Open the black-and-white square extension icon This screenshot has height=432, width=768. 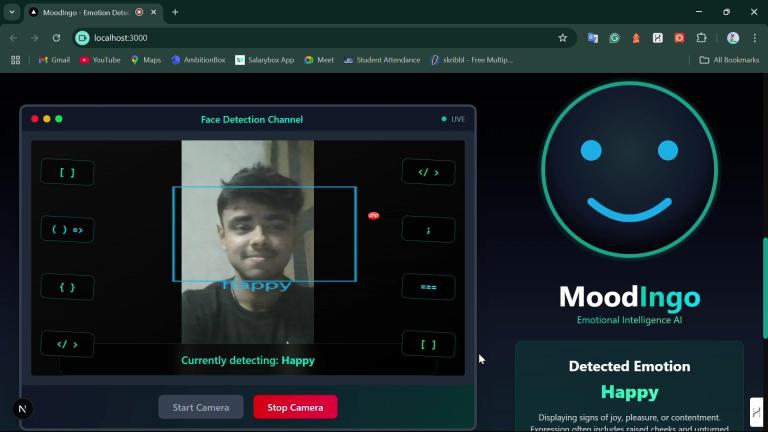click(657, 38)
